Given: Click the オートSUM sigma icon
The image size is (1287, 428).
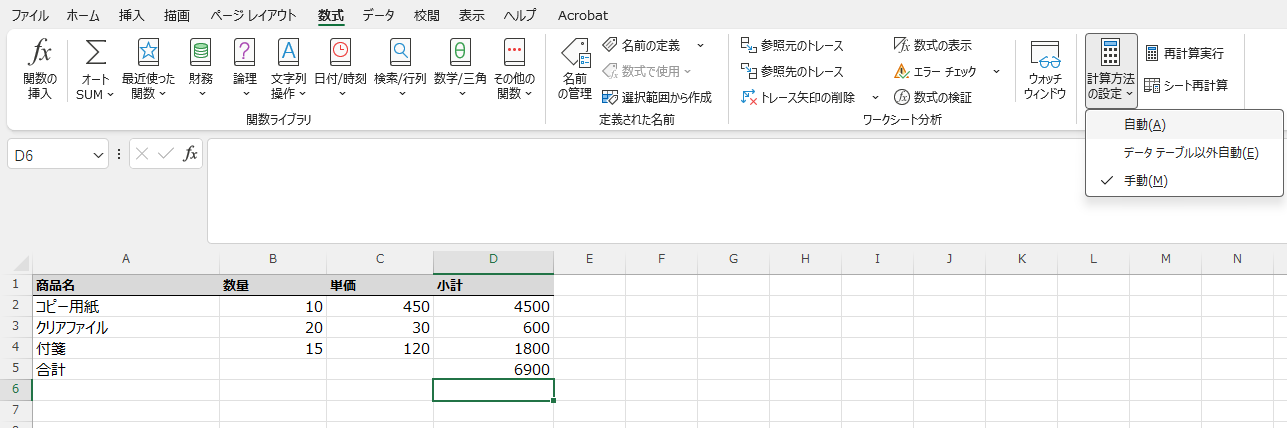Looking at the screenshot, I should point(96,52).
